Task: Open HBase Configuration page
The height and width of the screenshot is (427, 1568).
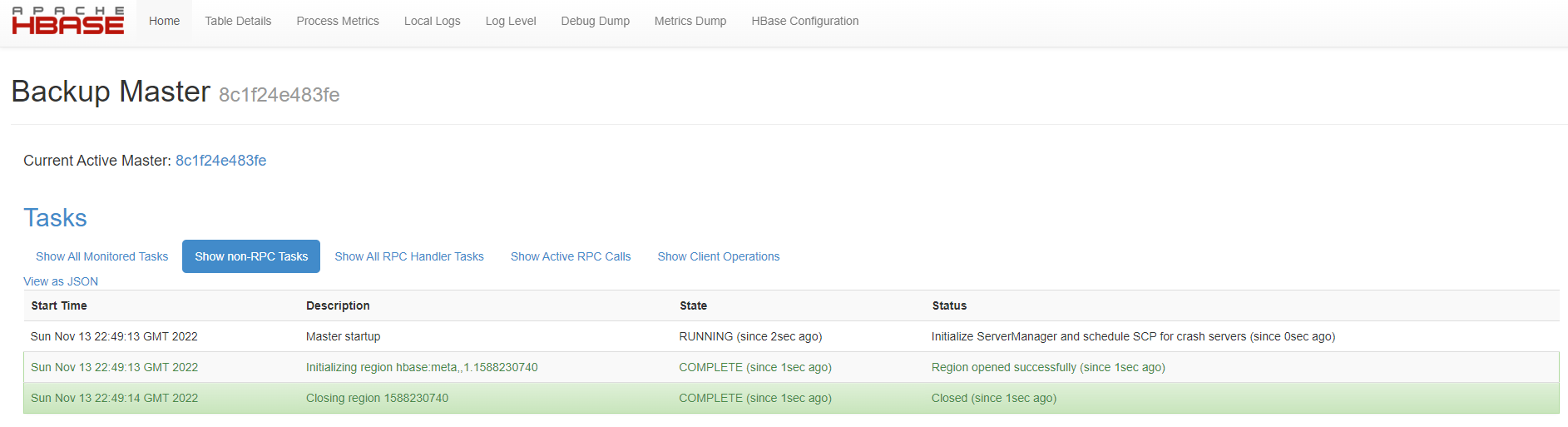Action: (804, 21)
